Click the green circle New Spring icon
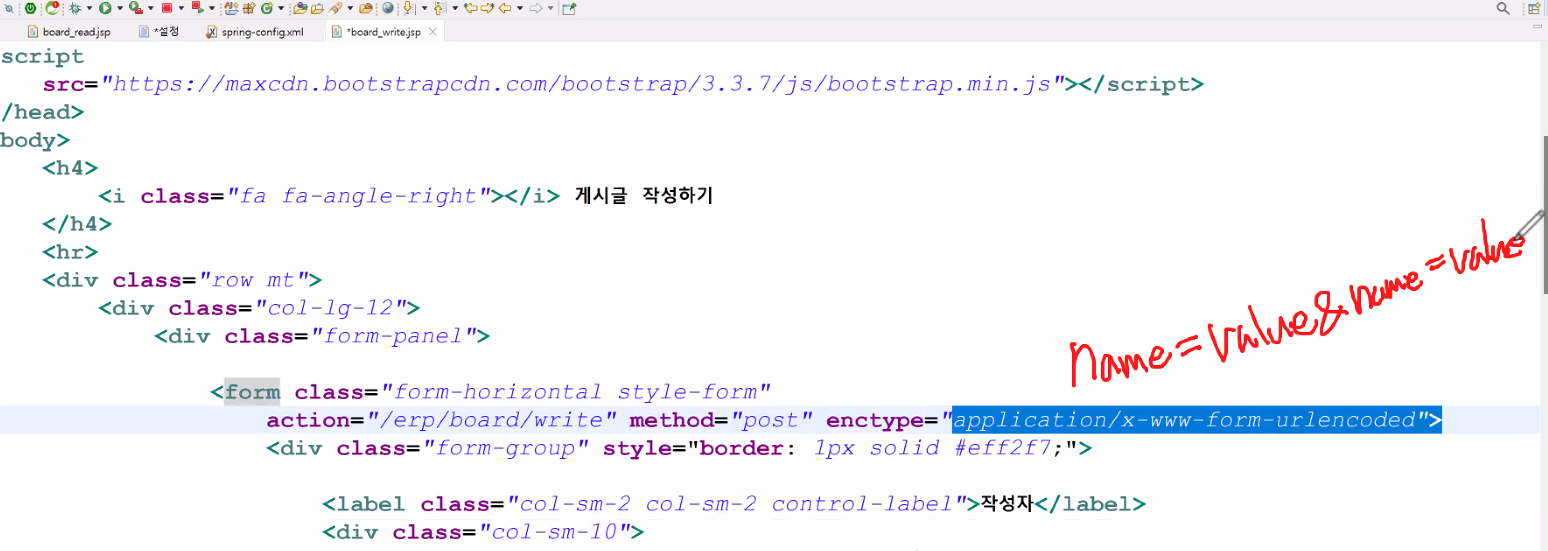Viewport: 1548px width, 551px height. pyautogui.click(x=266, y=8)
